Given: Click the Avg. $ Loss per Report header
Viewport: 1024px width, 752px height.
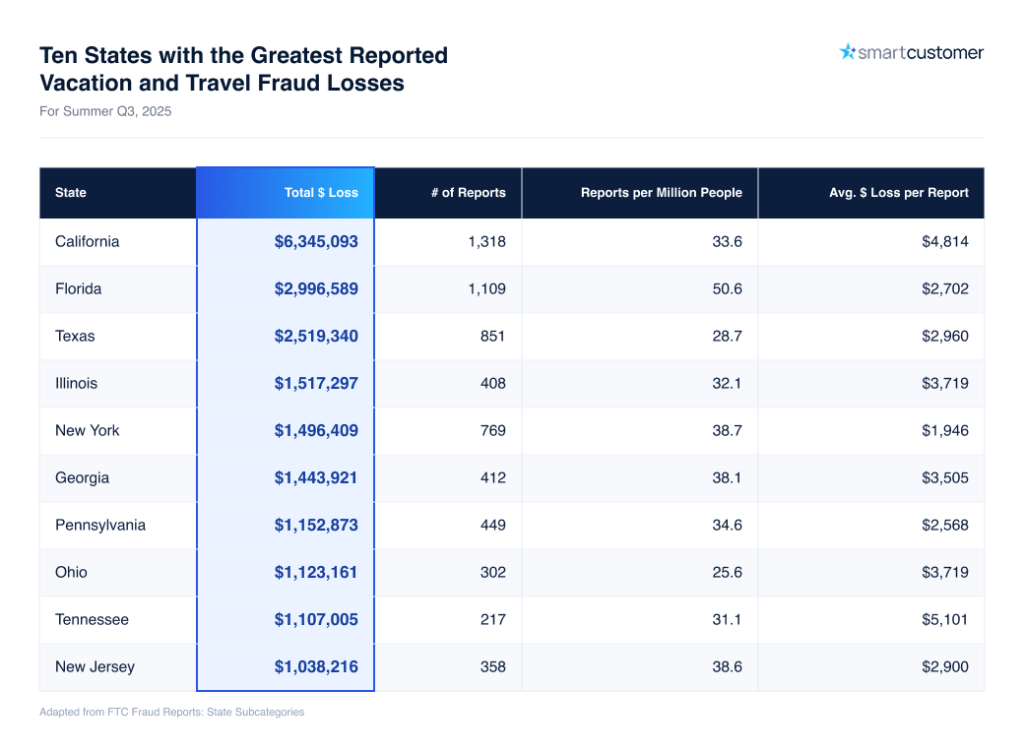Looking at the screenshot, I should point(871,193).
